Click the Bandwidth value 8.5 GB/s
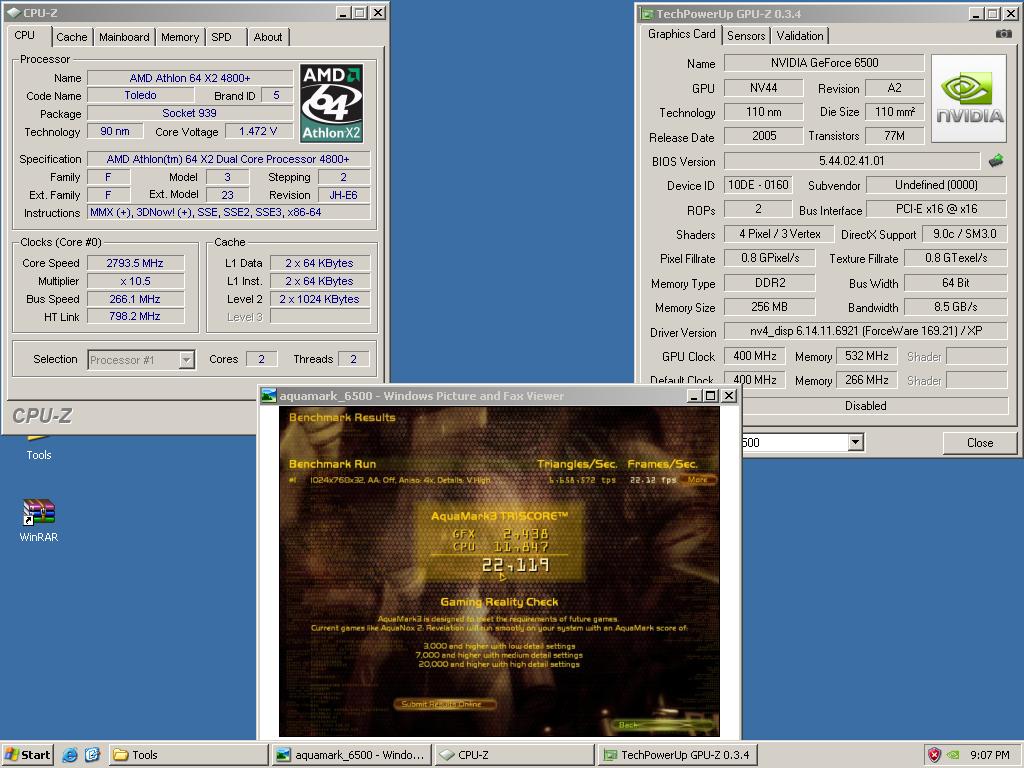 tap(955, 307)
